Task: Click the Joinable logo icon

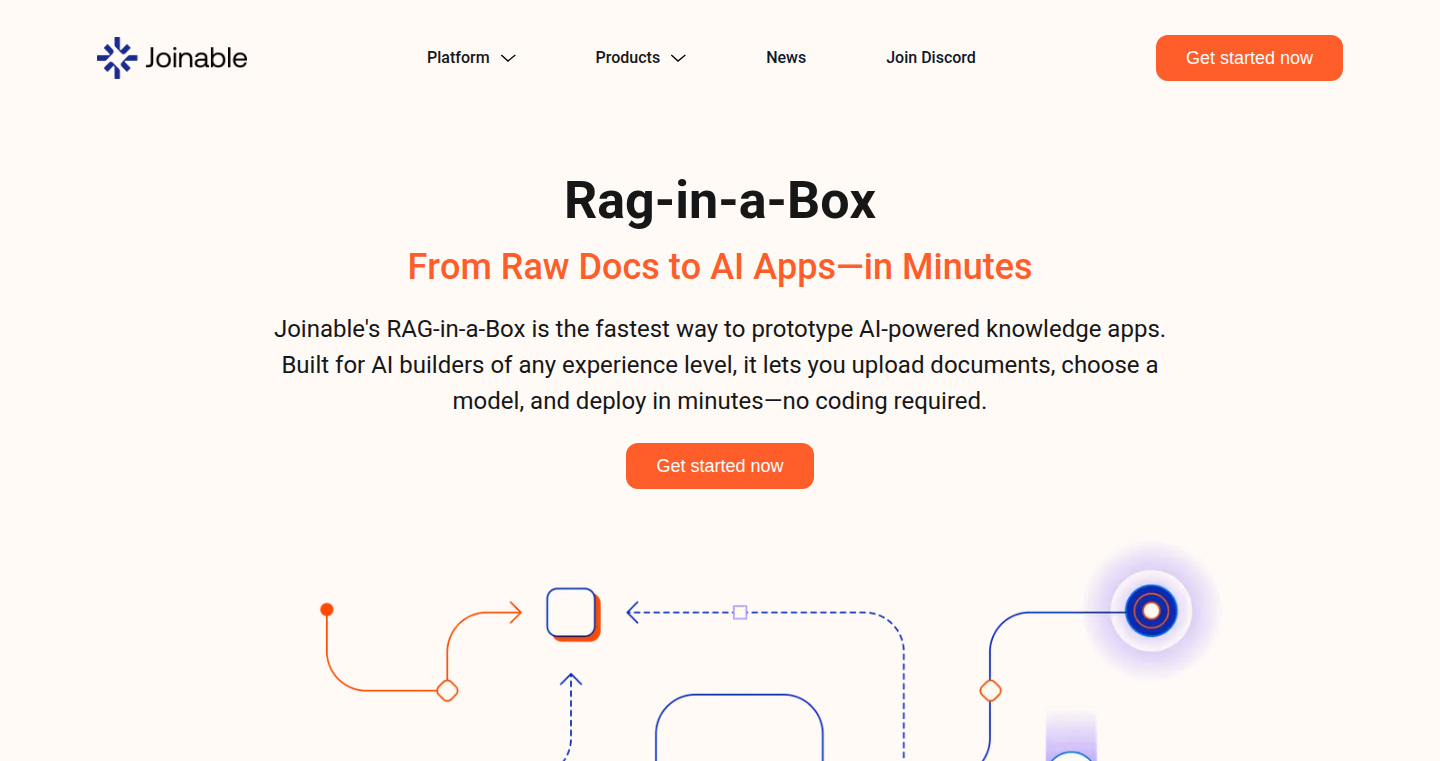Action: click(x=117, y=58)
